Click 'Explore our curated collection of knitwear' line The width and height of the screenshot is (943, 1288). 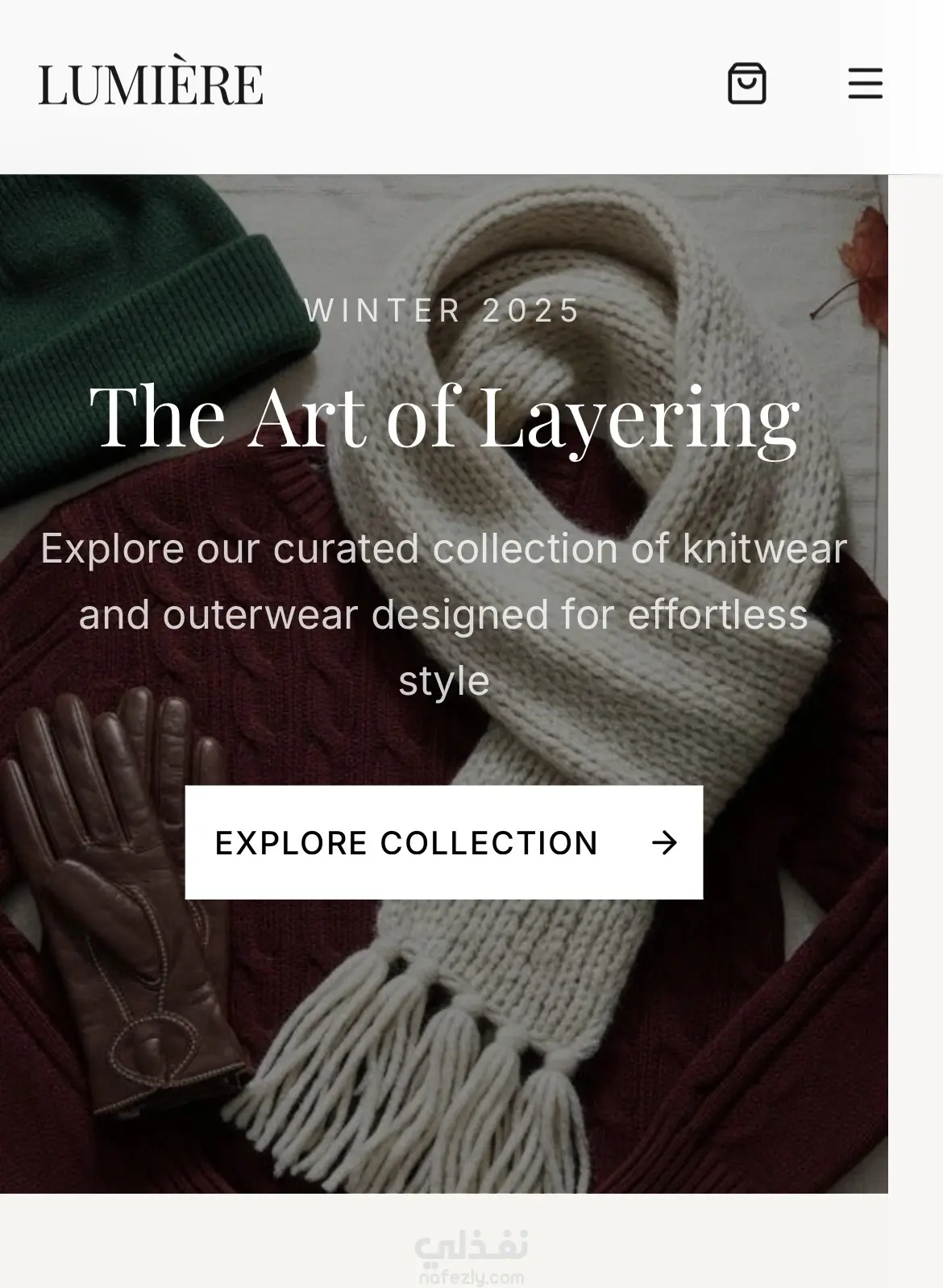click(444, 549)
